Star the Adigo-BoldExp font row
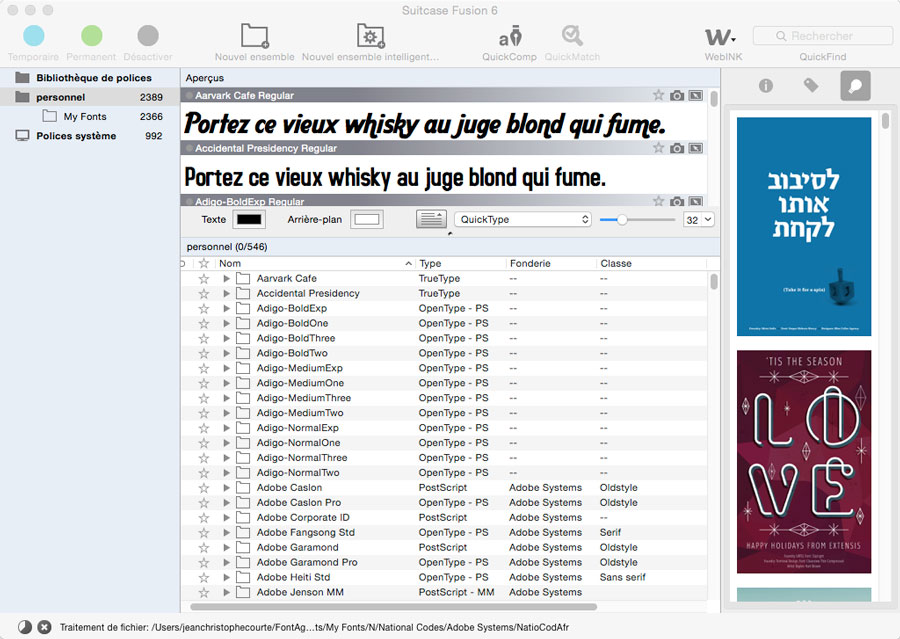The image size is (900, 639). point(204,308)
